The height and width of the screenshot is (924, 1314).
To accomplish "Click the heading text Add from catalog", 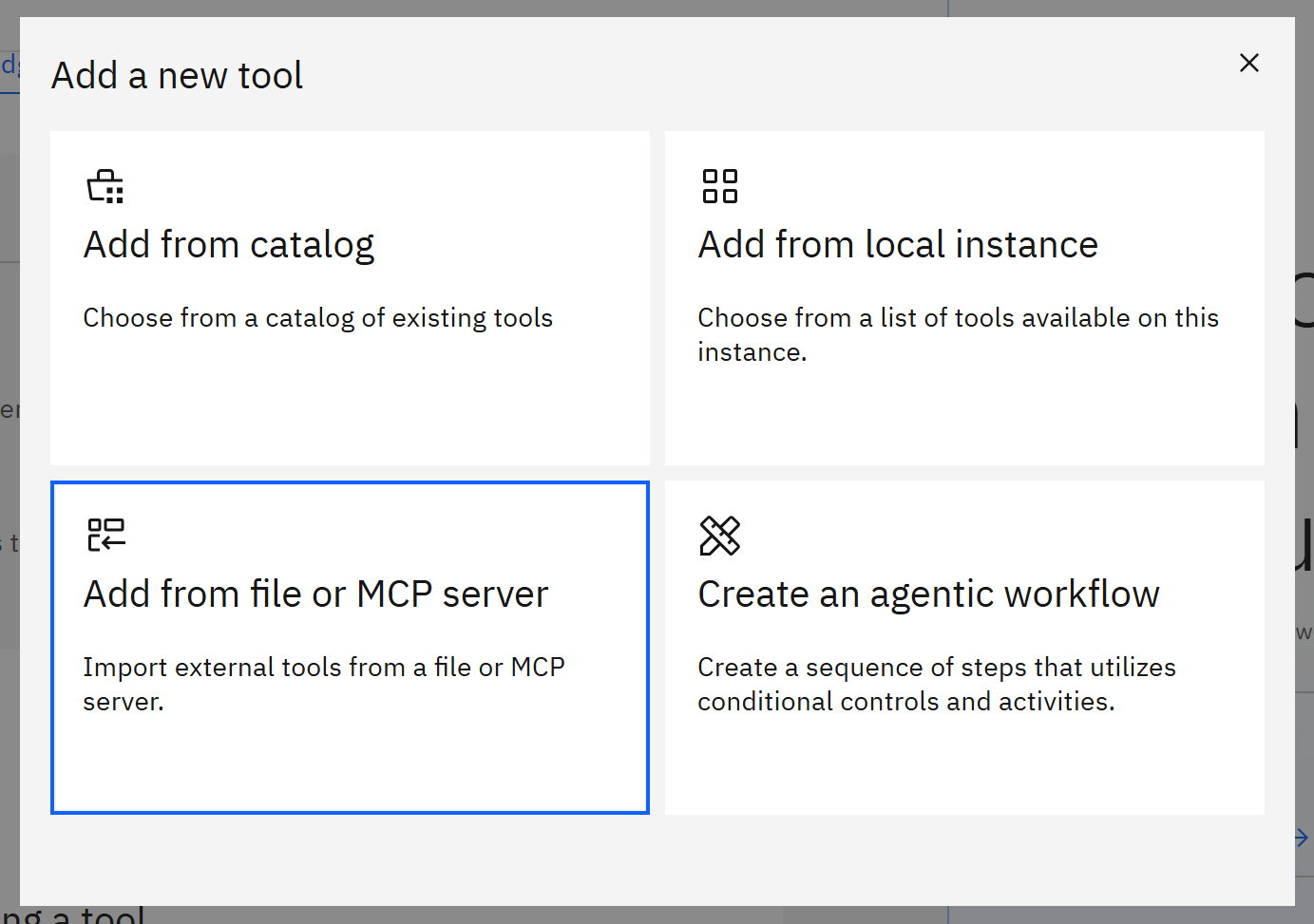I will pyautogui.click(x=228, y=244).
